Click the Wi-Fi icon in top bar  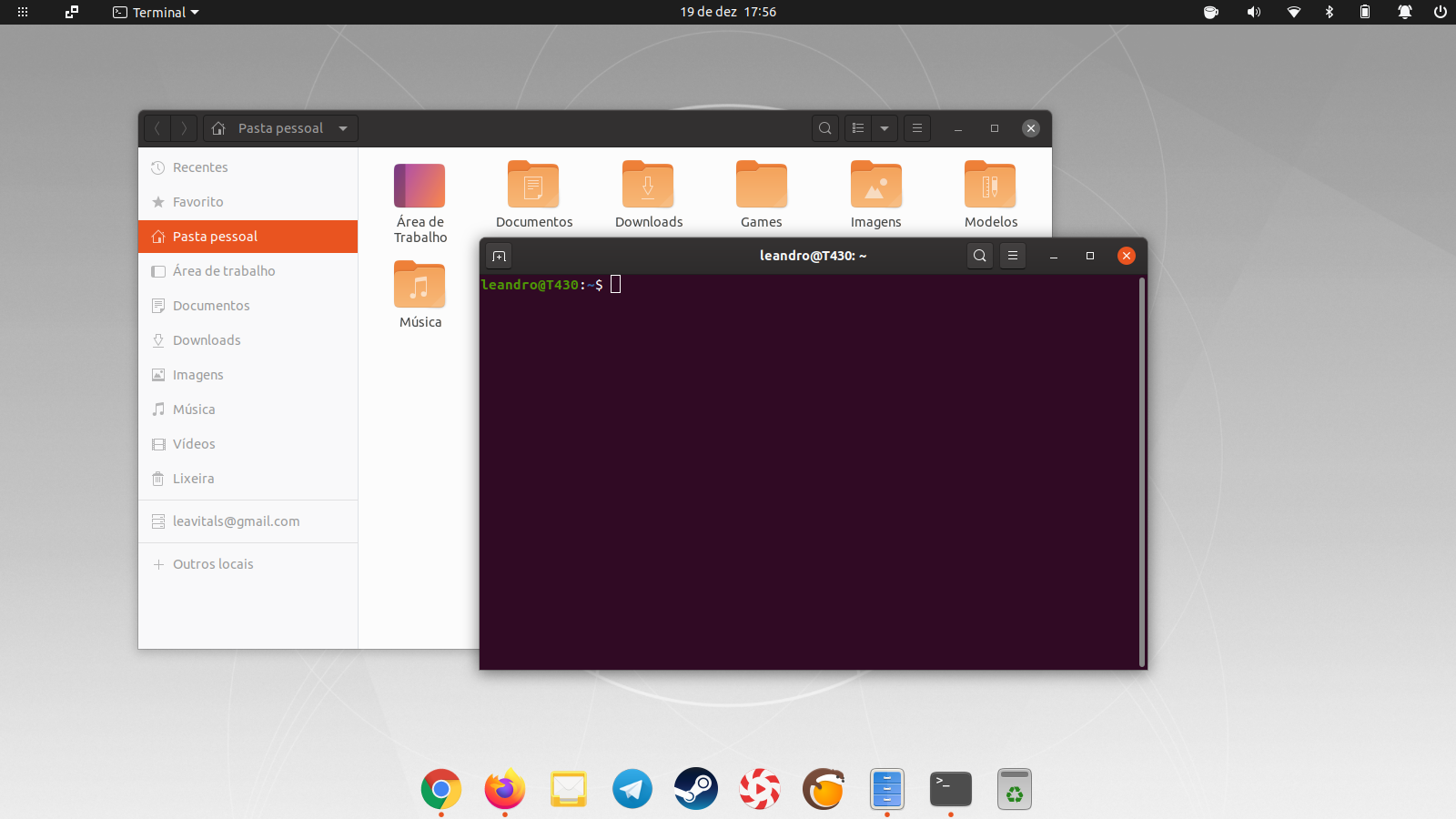pos(1294,12)
